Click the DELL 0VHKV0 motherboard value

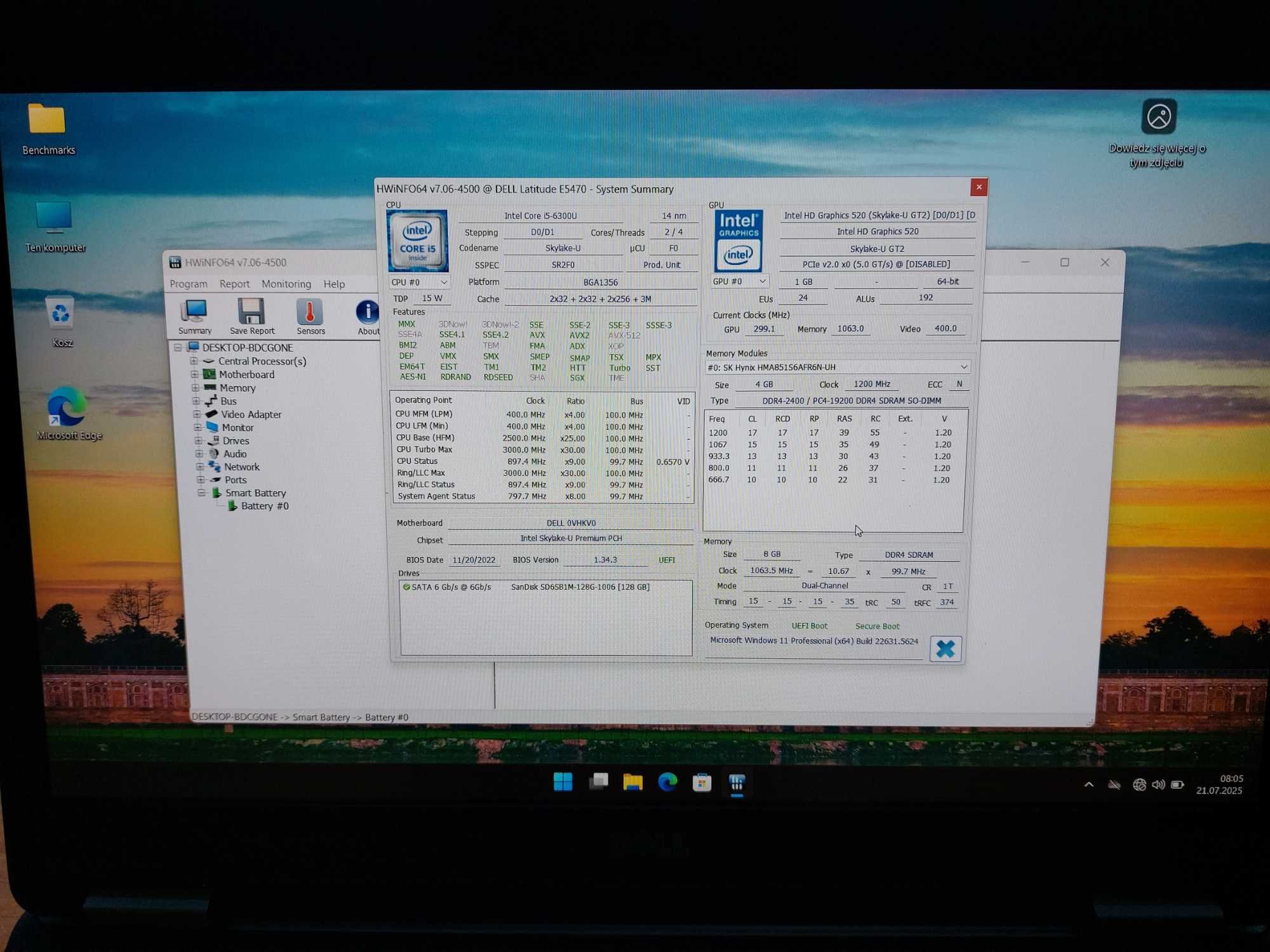[x=571, y=523]
